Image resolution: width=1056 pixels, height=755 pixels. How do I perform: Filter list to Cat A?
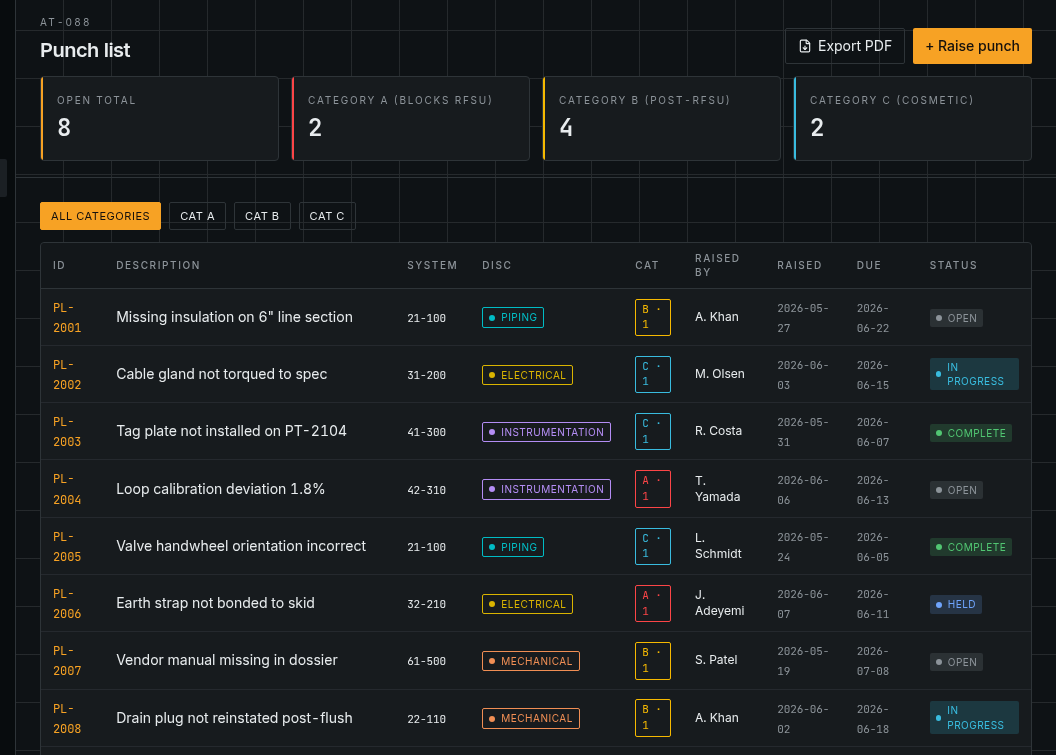(x=197, y=216)
